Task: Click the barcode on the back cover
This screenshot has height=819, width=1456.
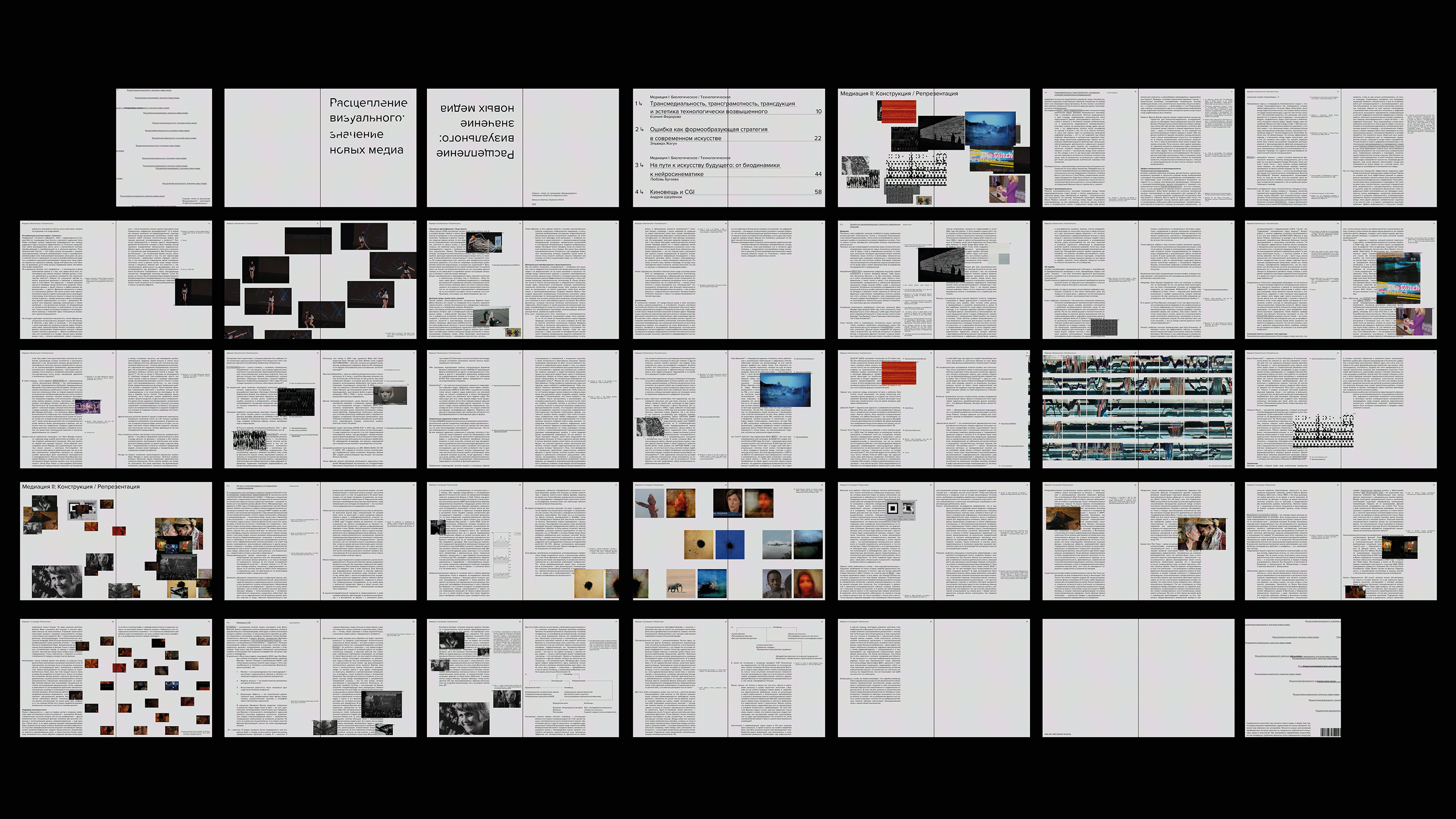Action: point(1330,732)
